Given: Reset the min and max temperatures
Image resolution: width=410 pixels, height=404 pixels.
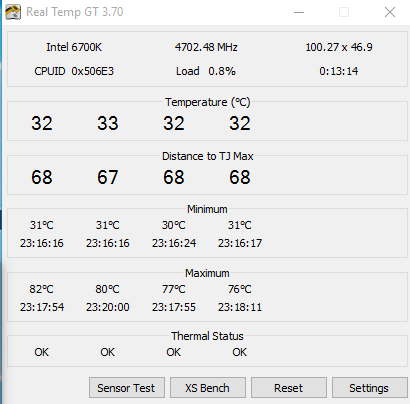Looking at the screenshot, I should click(289, 388).
